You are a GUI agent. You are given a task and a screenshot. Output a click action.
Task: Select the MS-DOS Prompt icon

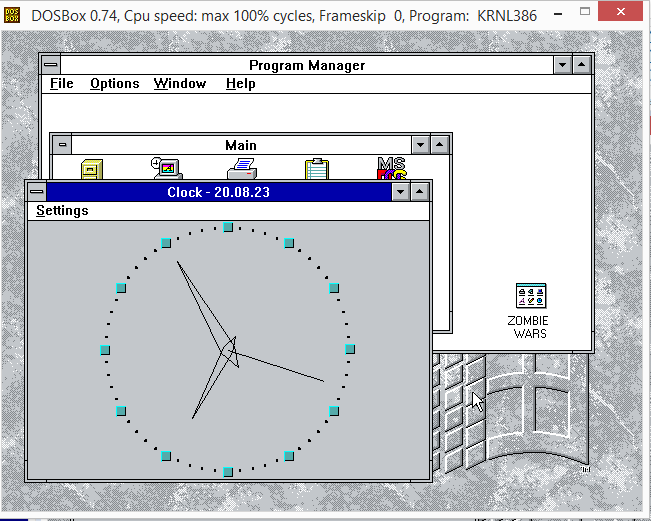391,168
